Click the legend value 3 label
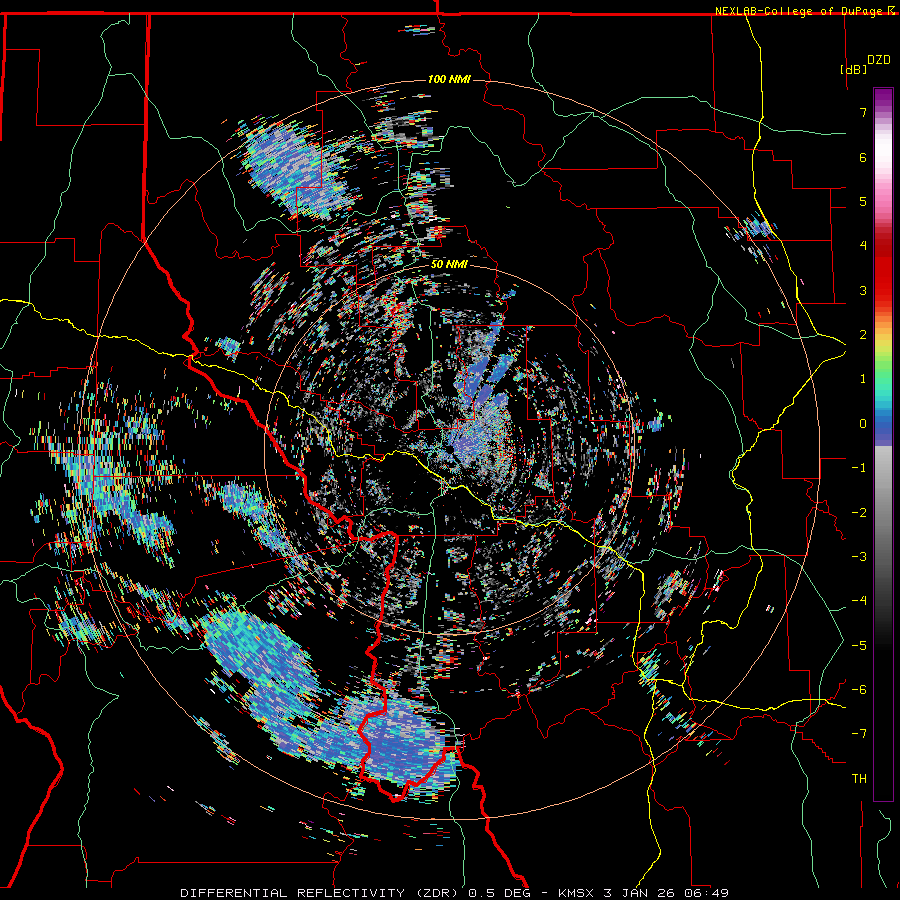 click(863, 290)
